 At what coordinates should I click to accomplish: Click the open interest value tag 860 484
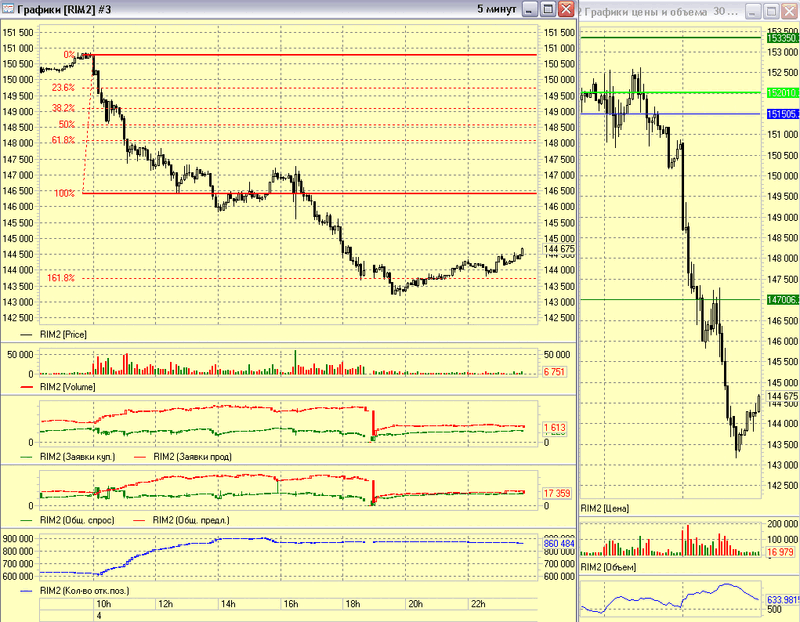pyautogui.click(x=559, y=544)
